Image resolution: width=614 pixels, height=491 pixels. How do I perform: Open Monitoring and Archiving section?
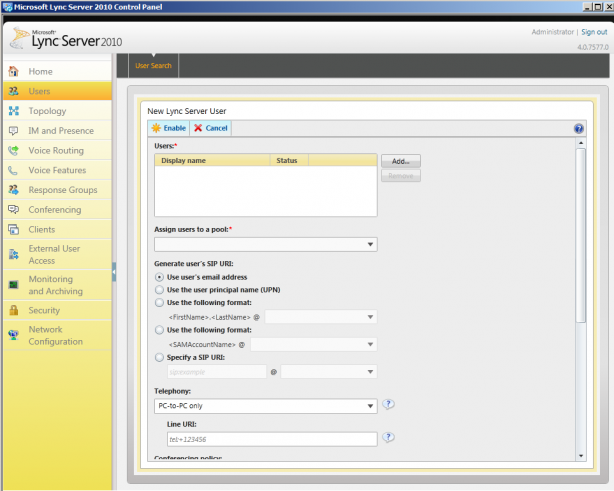coord(56,285)
